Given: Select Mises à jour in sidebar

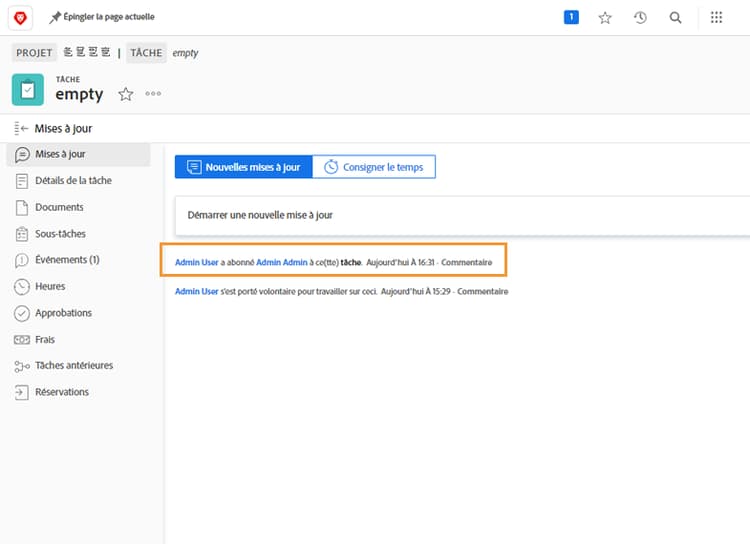Looking at the screenshot, I should coord(78,155).
